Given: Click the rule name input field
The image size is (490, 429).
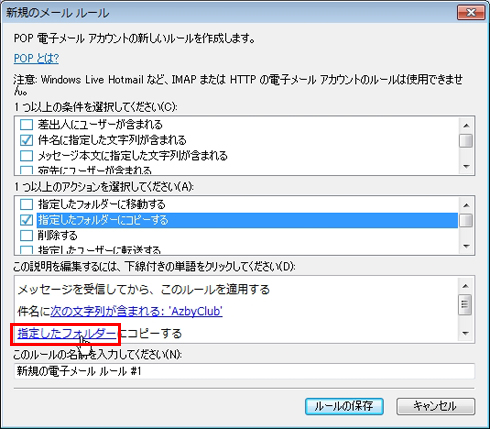Looking at the screenshot, I should 244,371.
